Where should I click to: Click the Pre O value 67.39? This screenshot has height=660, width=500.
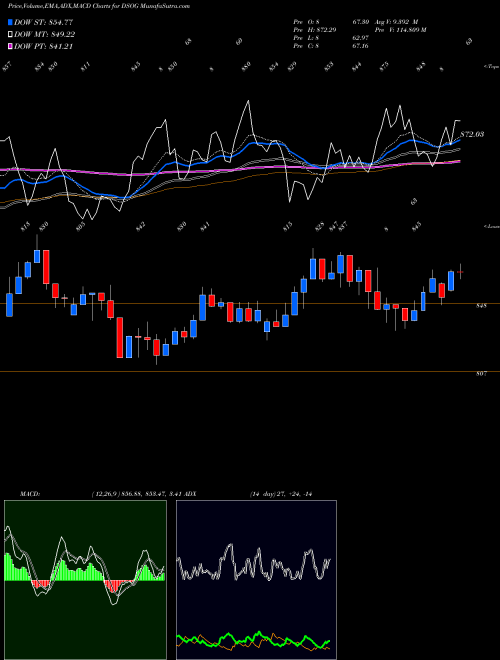(x=360, y=22)
